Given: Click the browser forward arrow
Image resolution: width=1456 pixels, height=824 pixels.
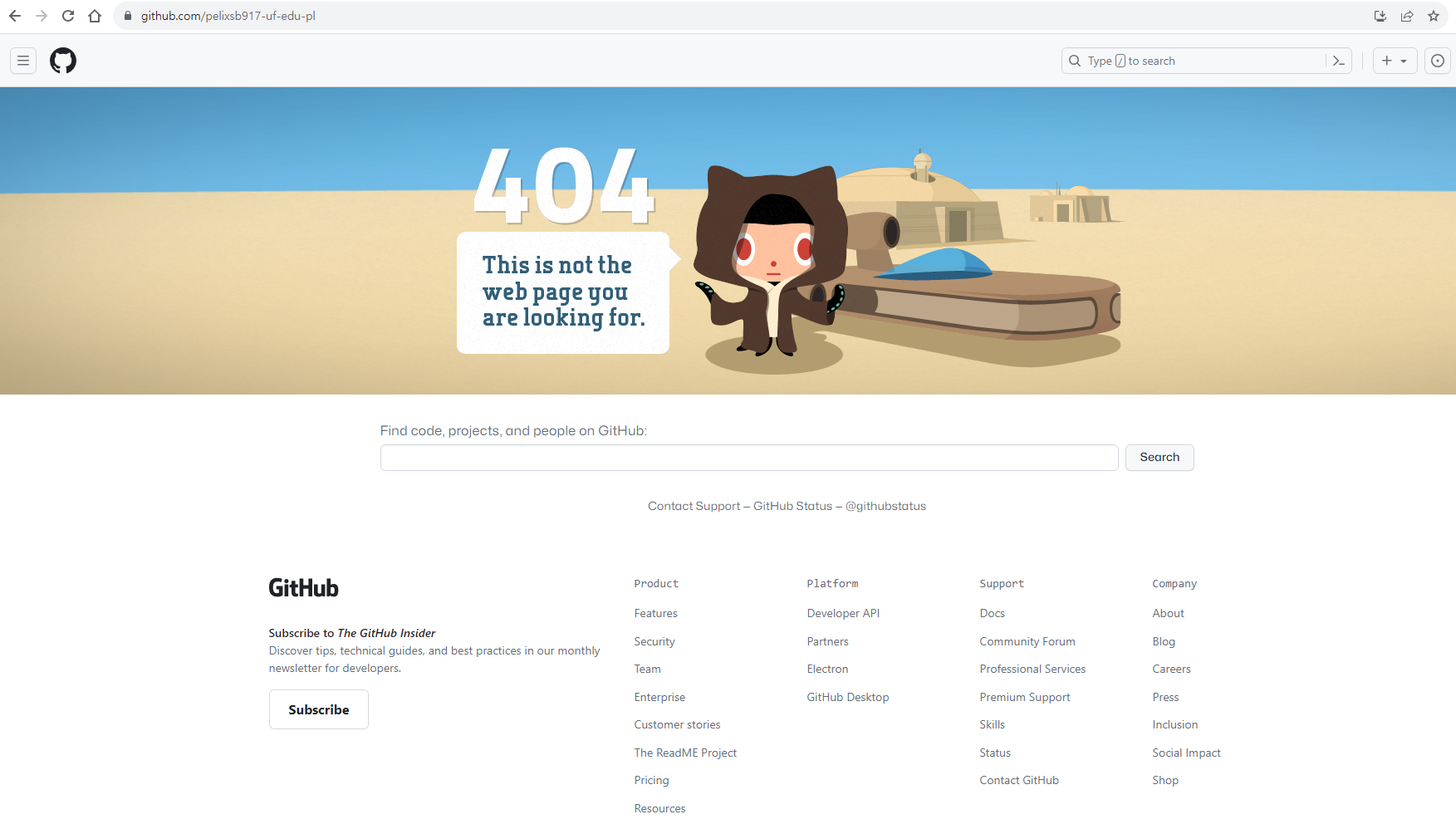Looking at the screenshot, I should (x=42, y=16).
